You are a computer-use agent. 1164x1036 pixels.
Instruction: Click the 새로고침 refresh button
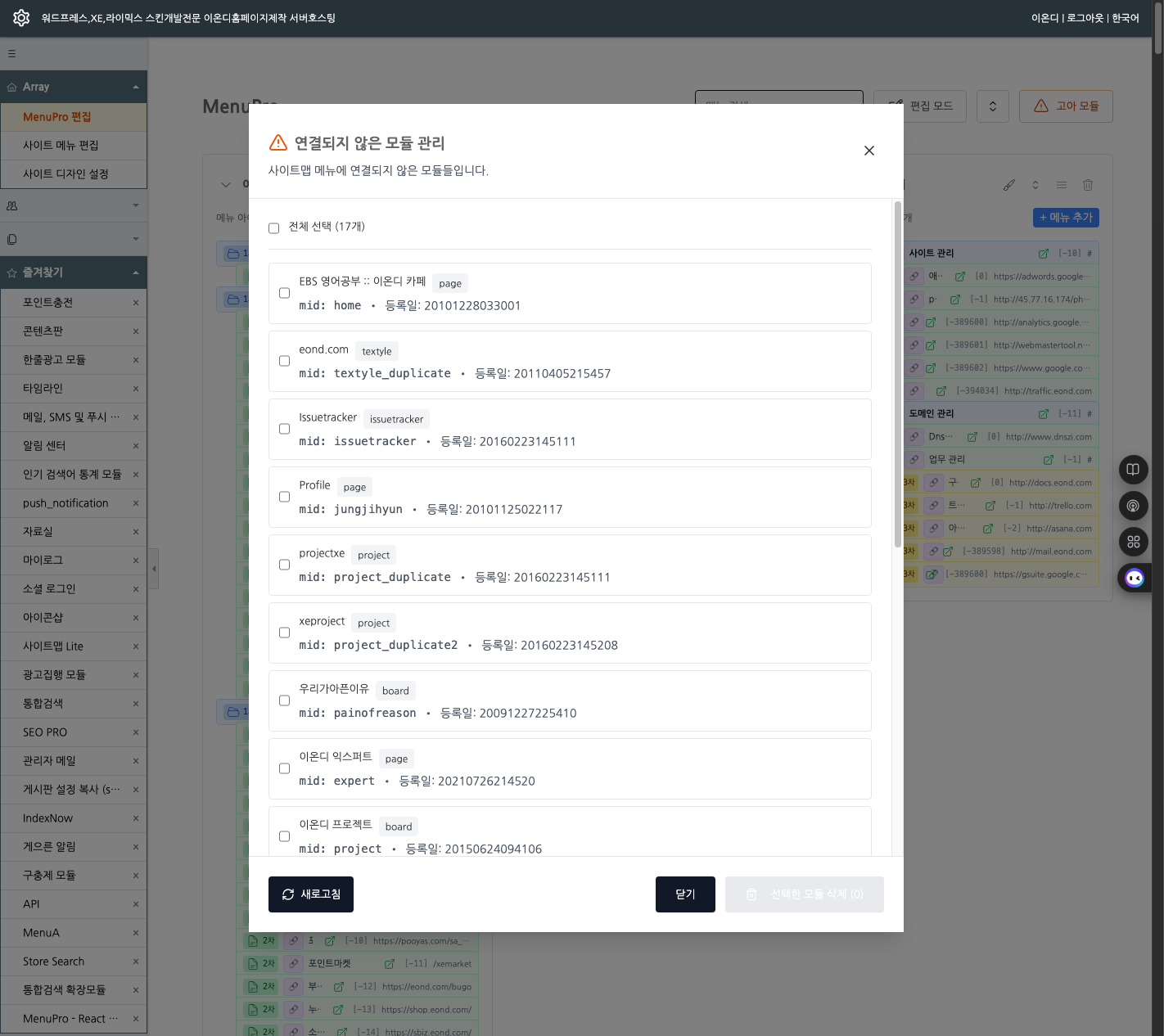point(311,894)
